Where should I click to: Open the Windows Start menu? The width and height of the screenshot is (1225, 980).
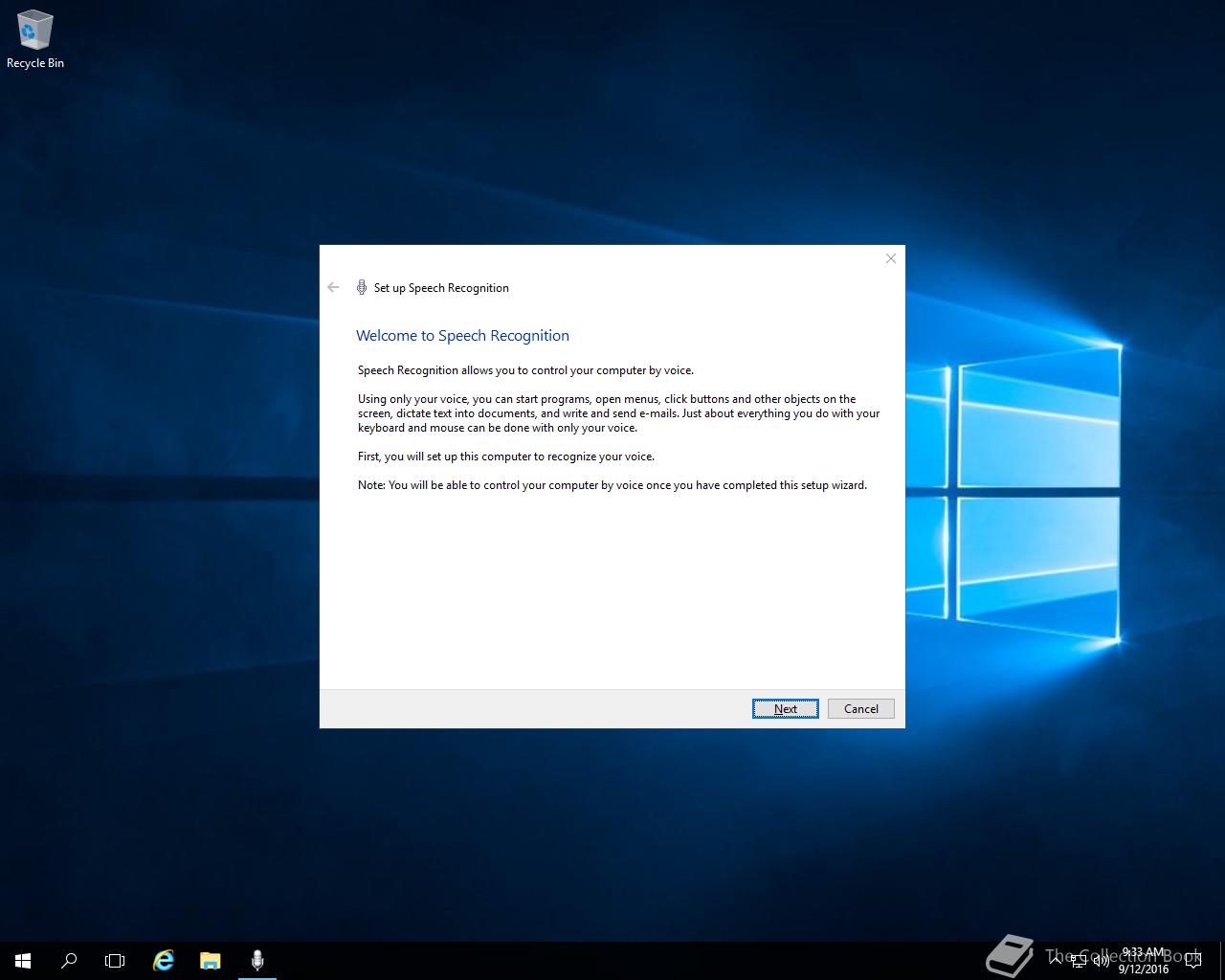tap(23, 960)
